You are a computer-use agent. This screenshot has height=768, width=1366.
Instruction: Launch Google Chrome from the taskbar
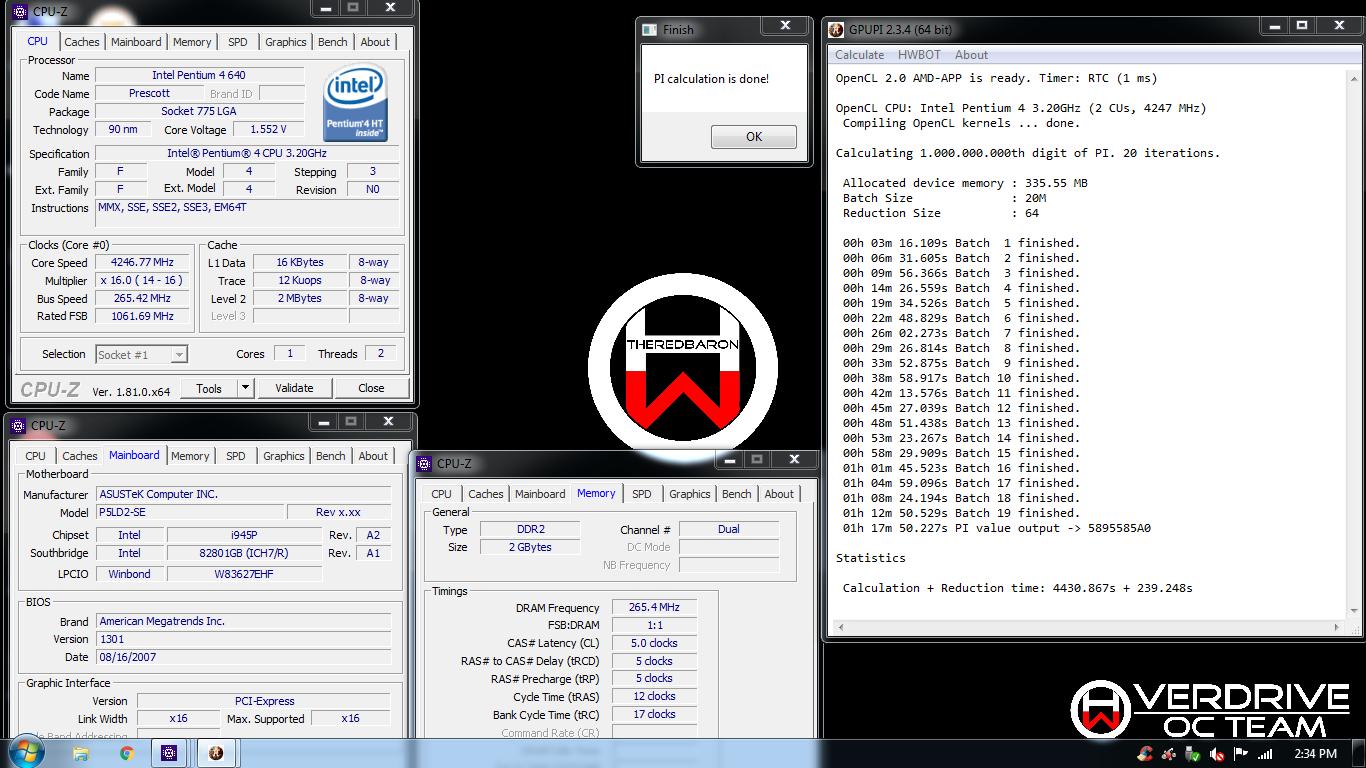(x=126, y=753)
